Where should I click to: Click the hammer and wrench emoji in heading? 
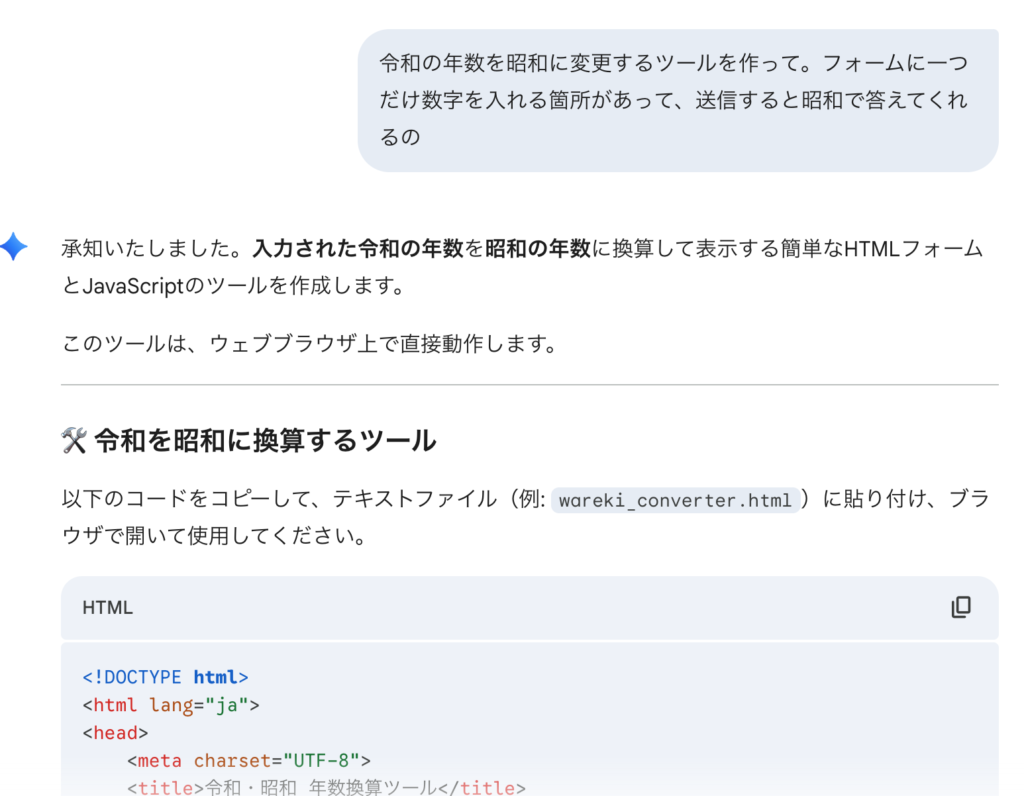click(74, 441)
